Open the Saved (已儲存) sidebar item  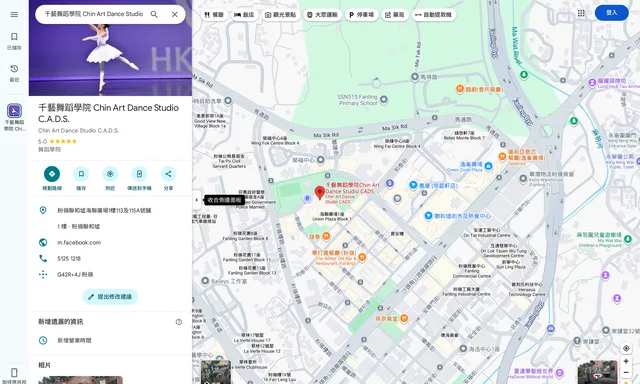click(14, 41)
